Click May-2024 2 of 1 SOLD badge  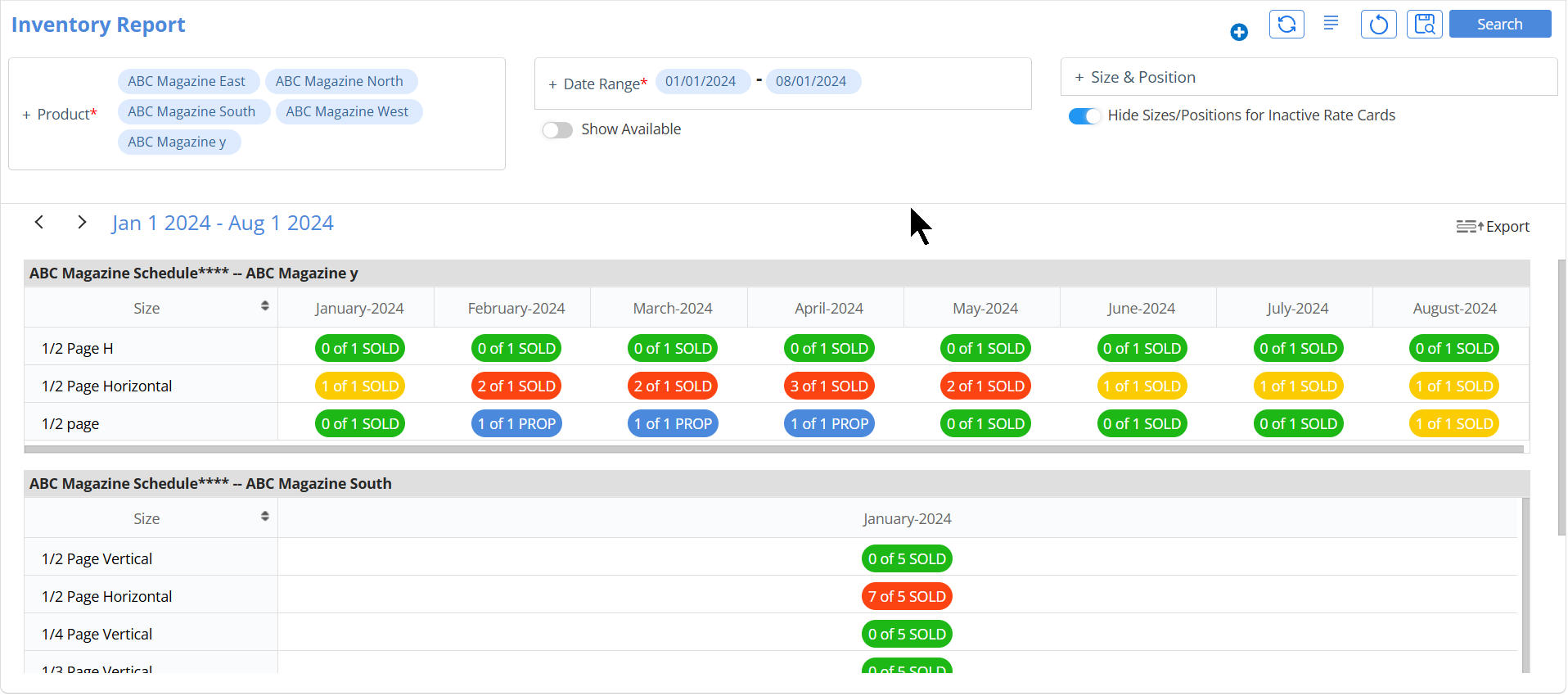(x=985, y=386)
